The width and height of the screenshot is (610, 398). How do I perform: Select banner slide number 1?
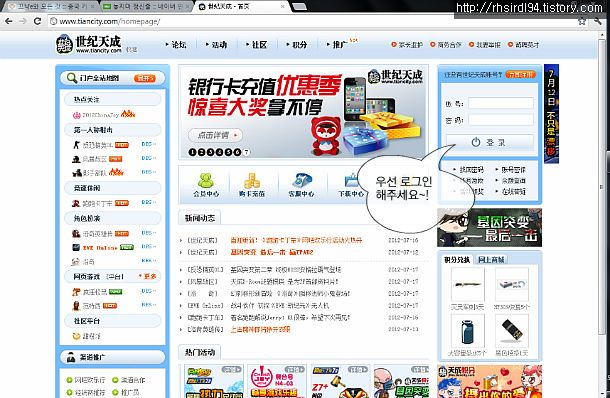point(192,152)
